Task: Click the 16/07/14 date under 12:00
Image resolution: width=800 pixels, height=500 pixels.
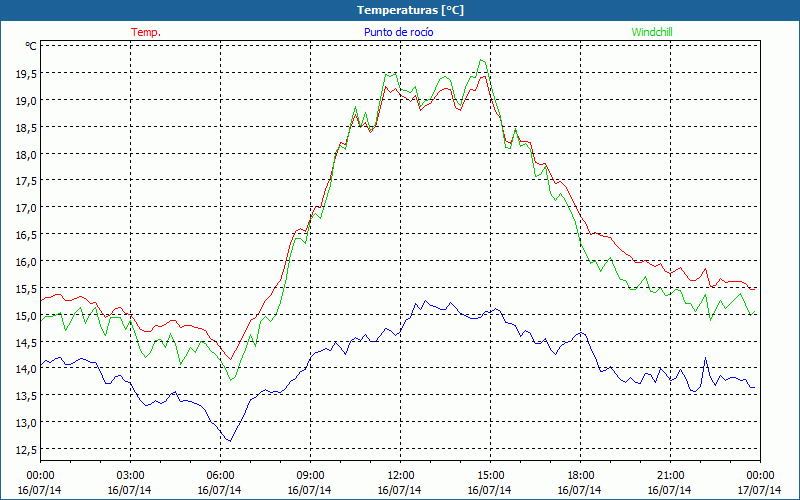Action: [x=399, y=490]
